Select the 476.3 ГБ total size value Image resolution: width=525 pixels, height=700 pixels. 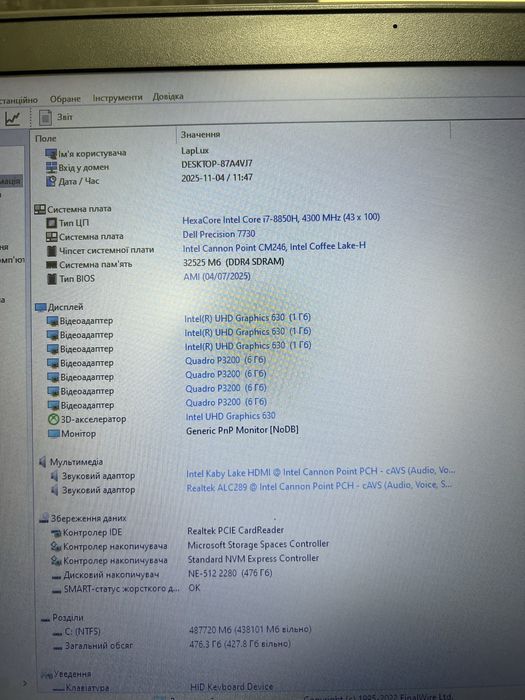[240, 644]
